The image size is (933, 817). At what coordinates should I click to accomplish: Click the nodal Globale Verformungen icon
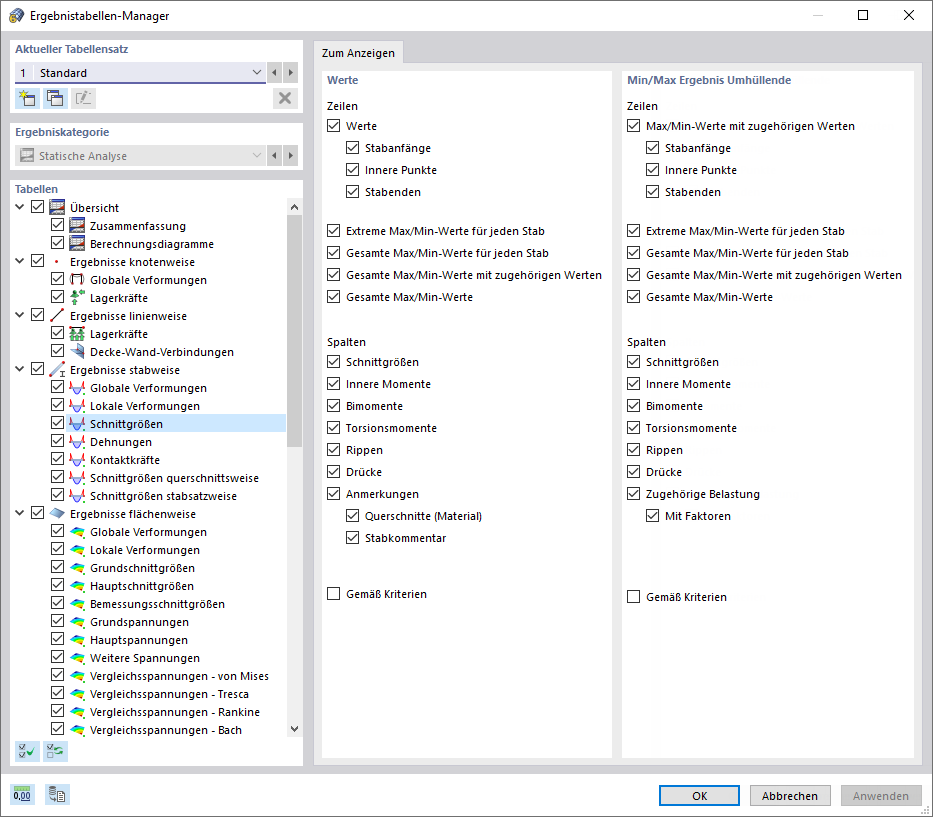(77, 280)
